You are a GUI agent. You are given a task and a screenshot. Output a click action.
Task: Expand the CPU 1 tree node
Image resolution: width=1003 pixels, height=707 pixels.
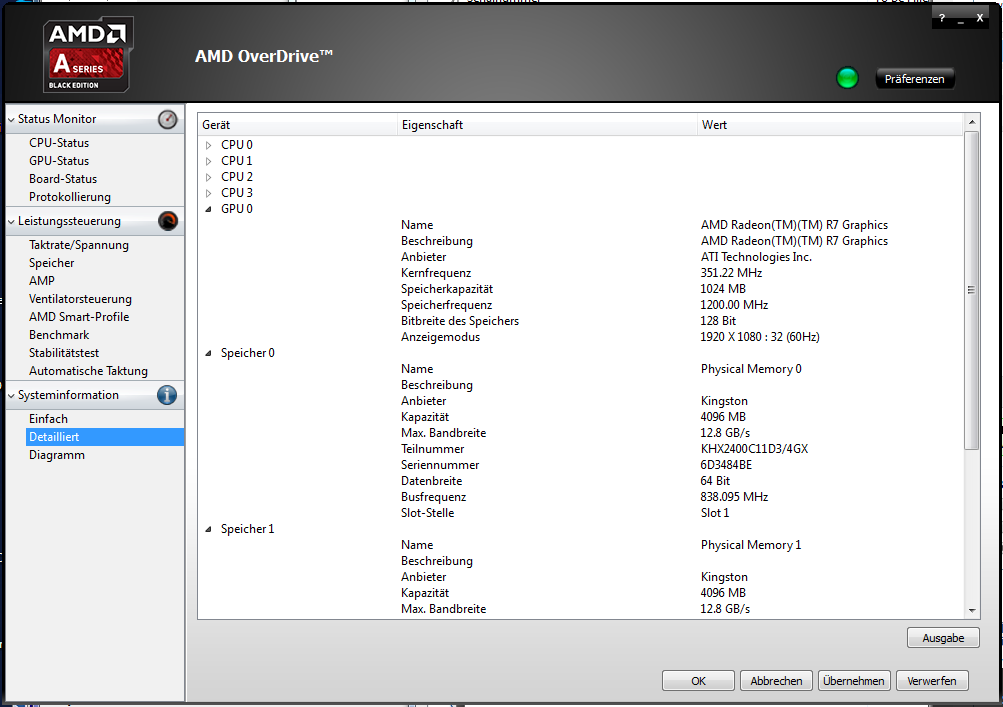[209, 161]
